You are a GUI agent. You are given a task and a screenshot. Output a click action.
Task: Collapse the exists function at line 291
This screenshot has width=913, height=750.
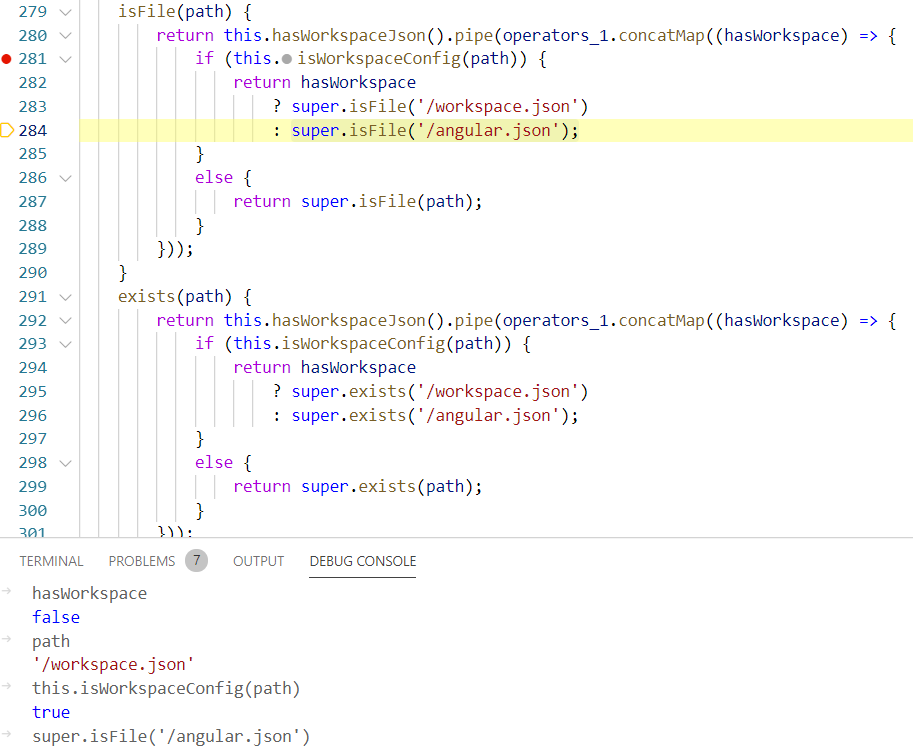(x=66, y=297)
